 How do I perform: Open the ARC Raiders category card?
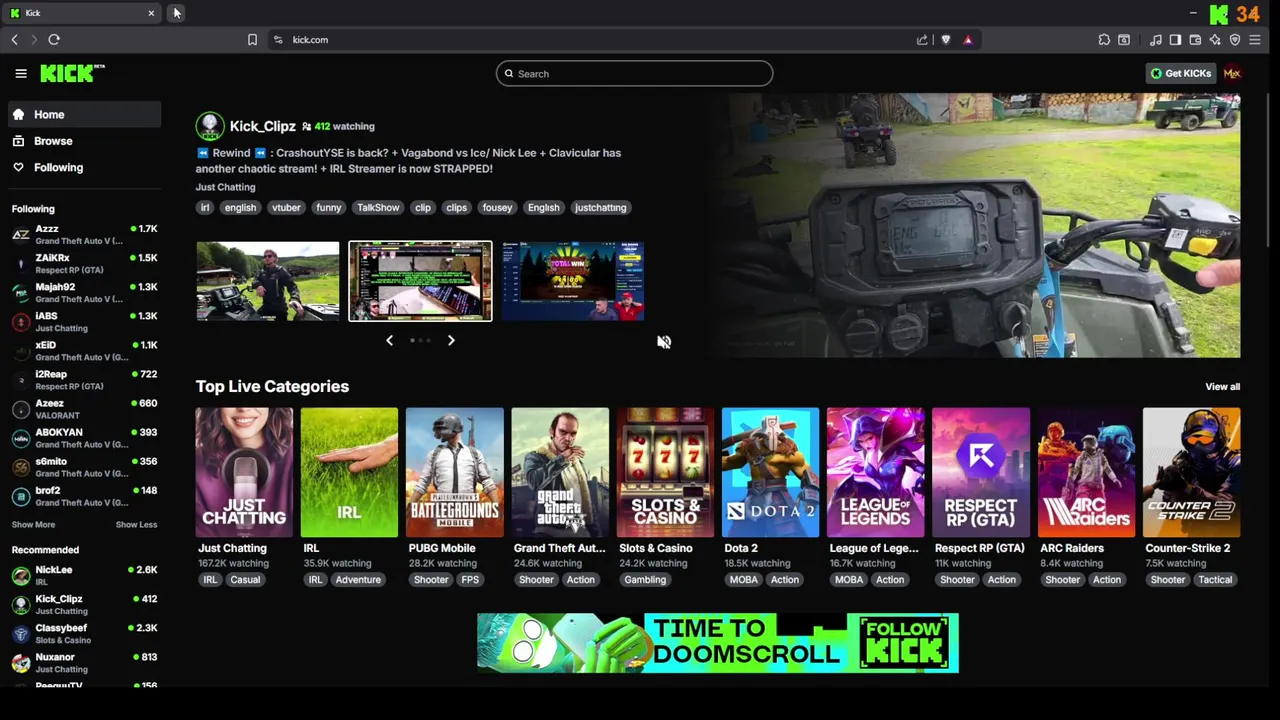pos(1086,472)
